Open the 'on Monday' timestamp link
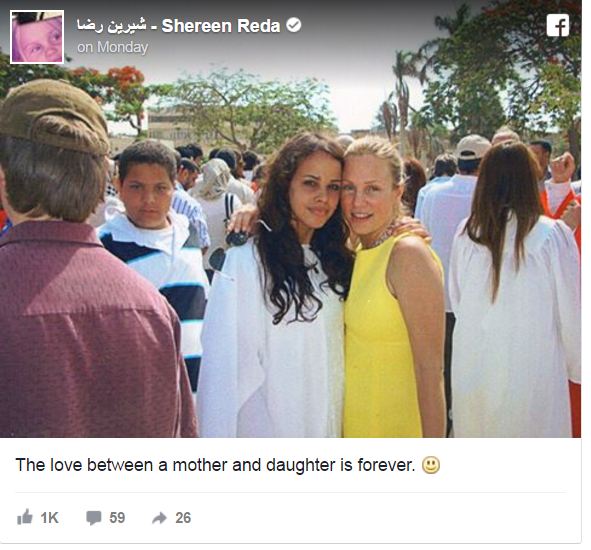The height and width of the screenshot is (550, 591). [112, 47]
